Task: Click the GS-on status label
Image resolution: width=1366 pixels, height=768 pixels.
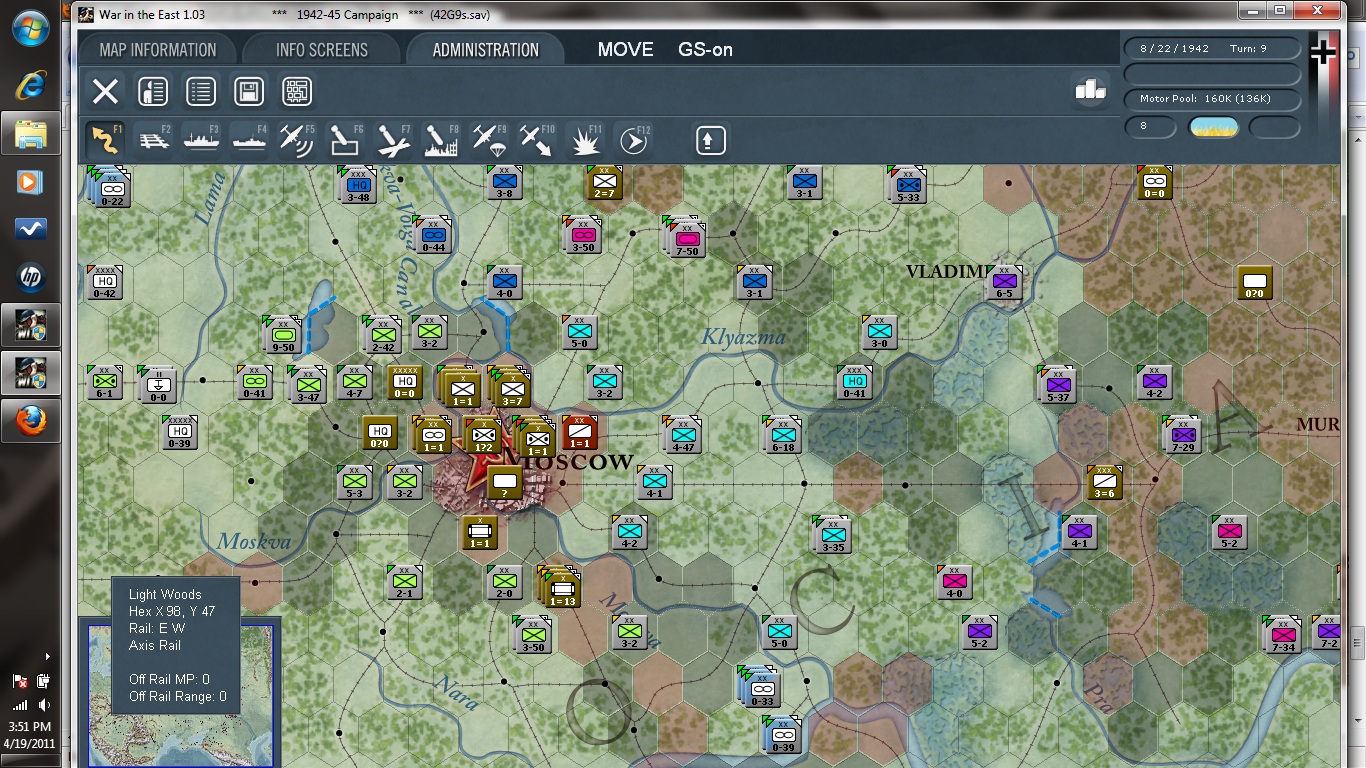Action: click(705, 50)
